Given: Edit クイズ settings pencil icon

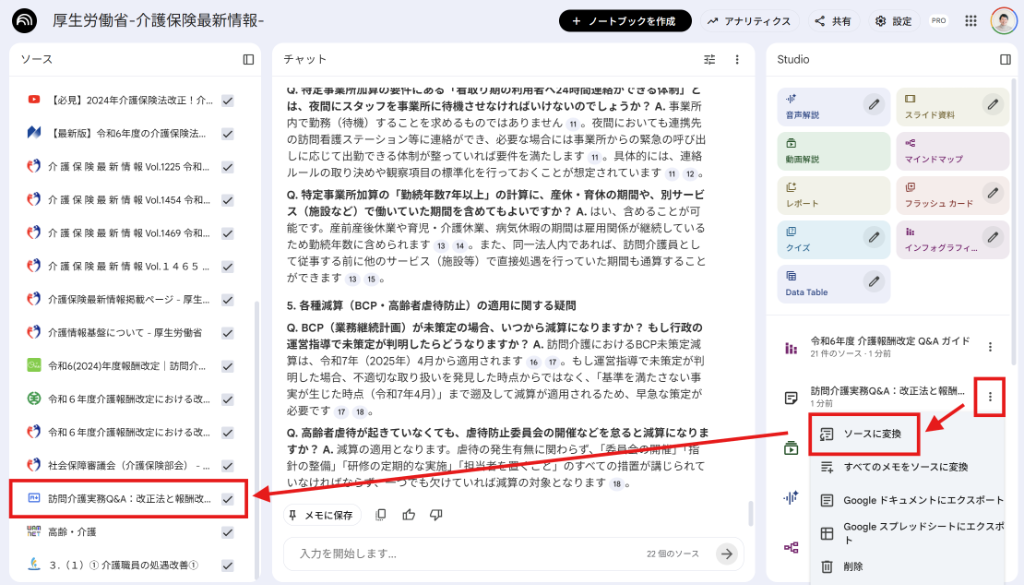Looking at the screenshot, I should click(874, 237).
